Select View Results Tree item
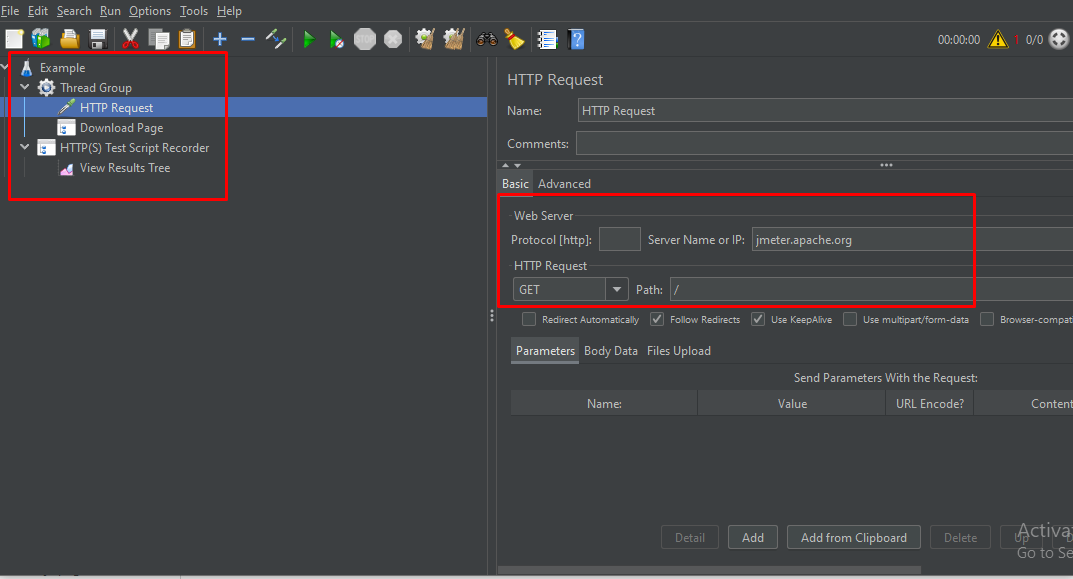 [125, 168]
